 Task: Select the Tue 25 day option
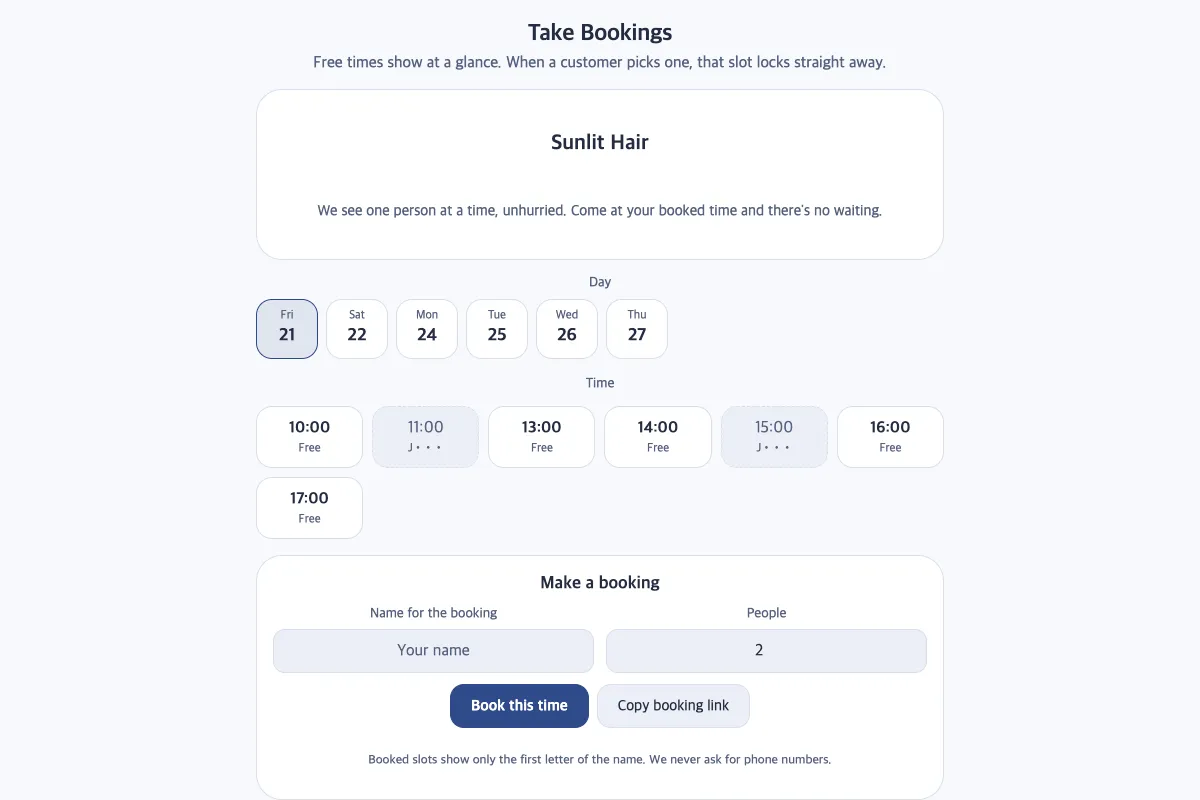(497, 329)
